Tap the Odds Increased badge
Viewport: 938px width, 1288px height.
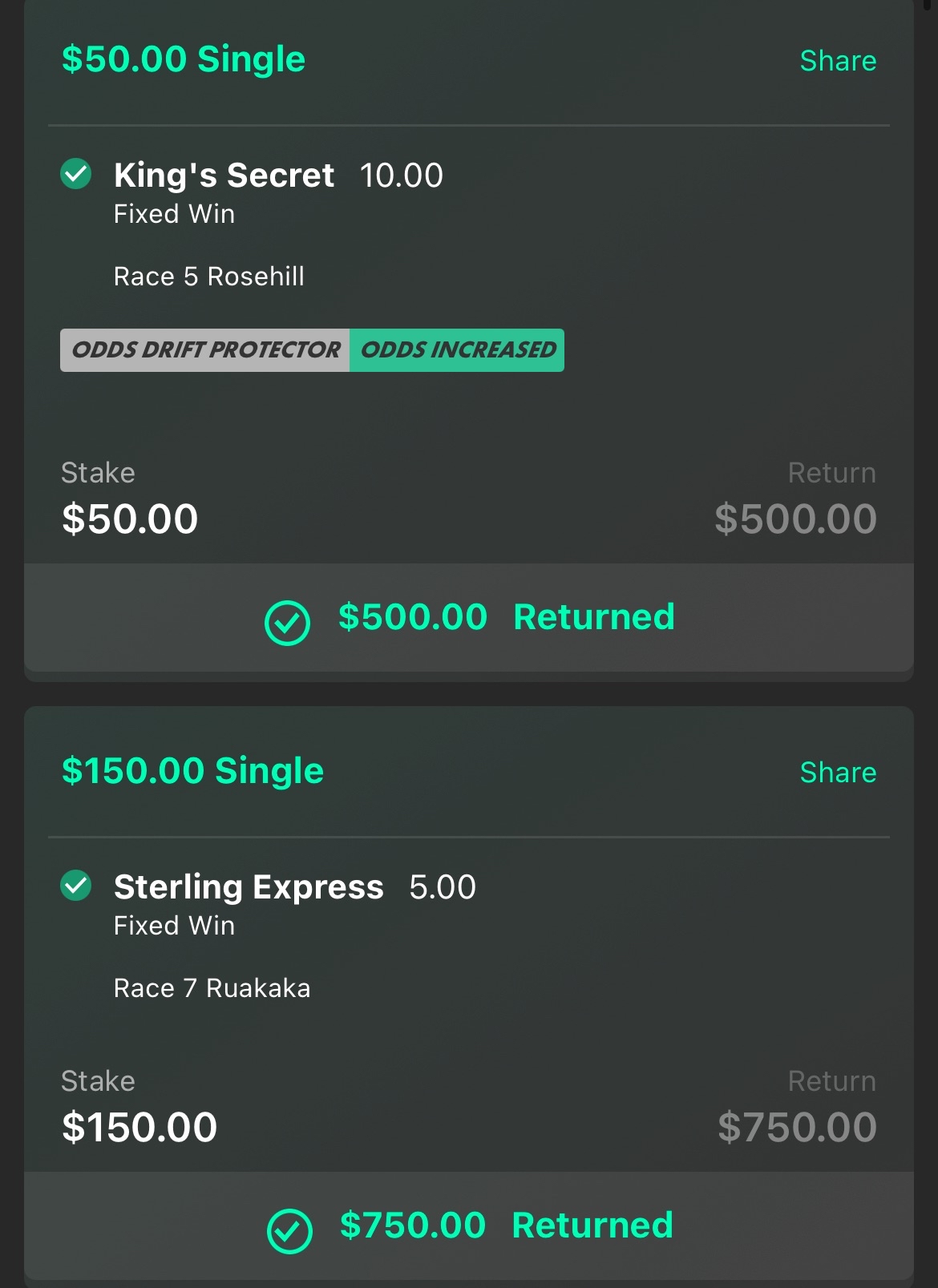(457, 350)
